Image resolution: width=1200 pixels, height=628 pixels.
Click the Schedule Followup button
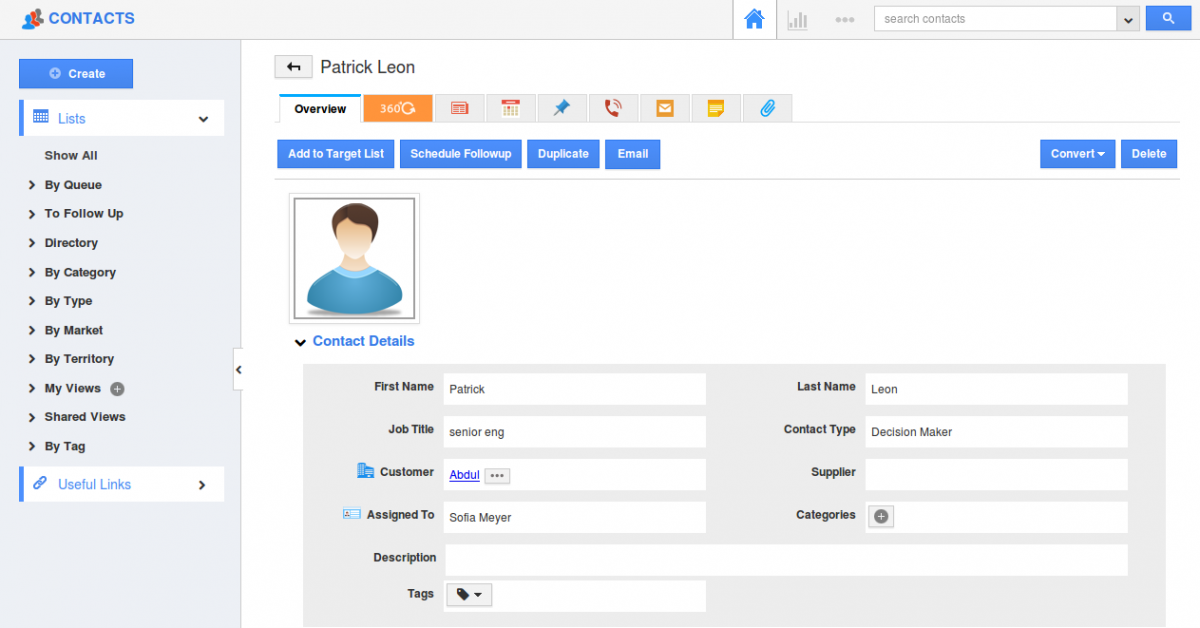pyautogui.click(x=460, y=153)
